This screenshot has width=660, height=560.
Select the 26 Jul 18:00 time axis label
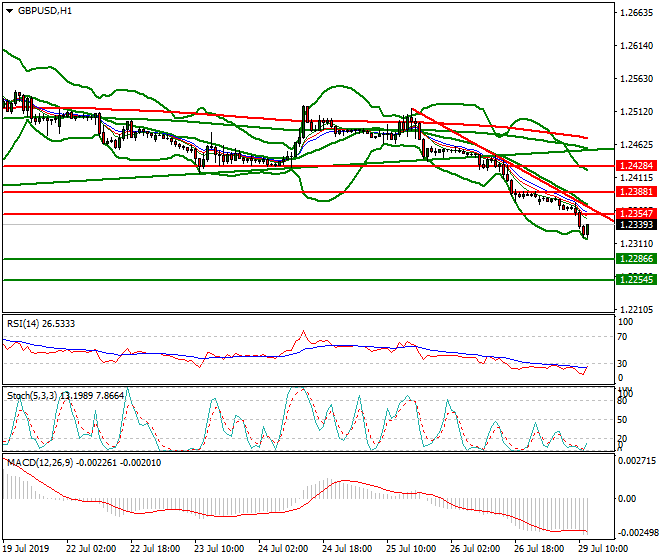[x=539, y=549]
